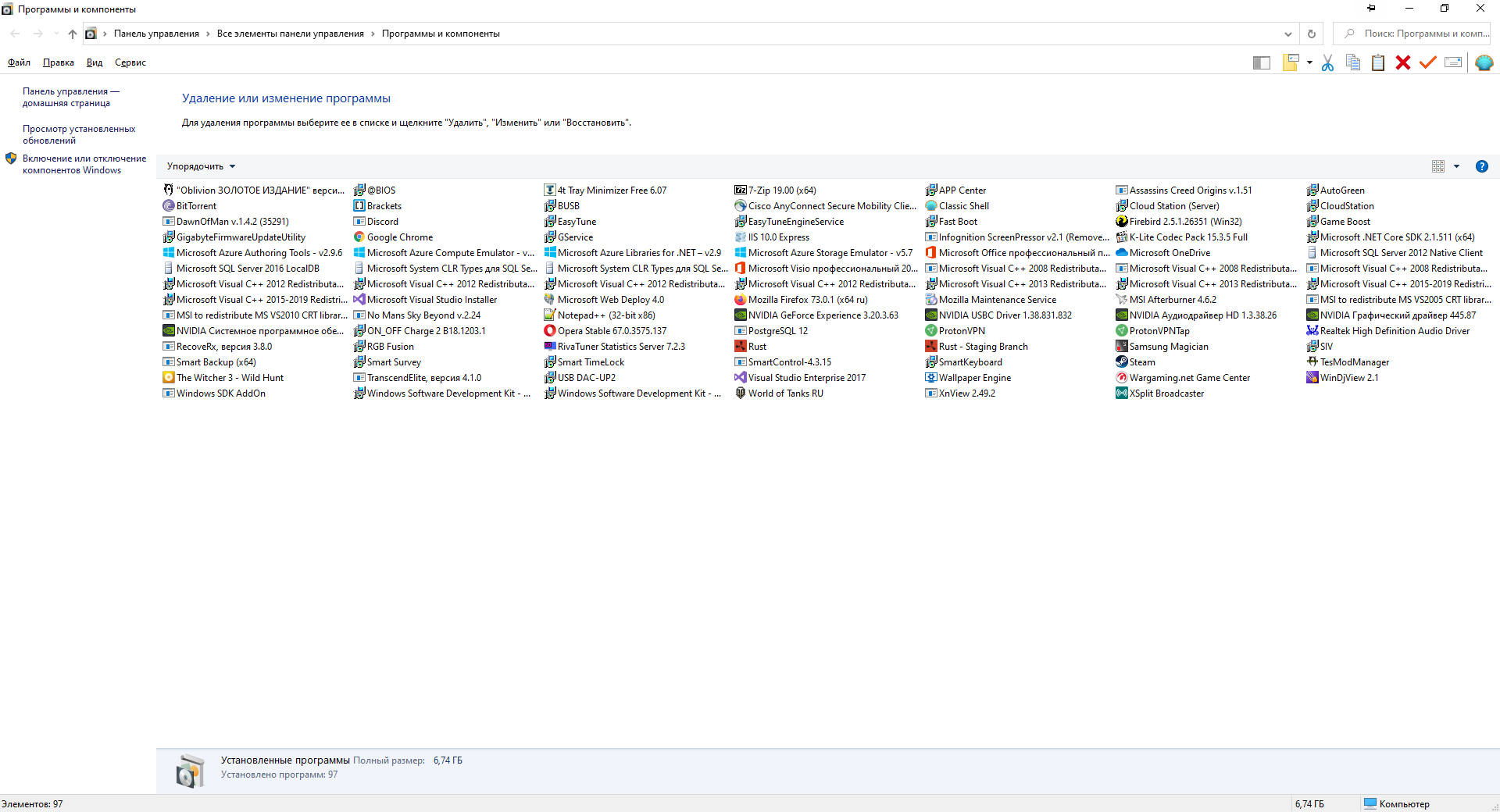Select the XSplit Broadcaster entry
The height and width of the screenshot is (812, 1500).
(1160, 394)
